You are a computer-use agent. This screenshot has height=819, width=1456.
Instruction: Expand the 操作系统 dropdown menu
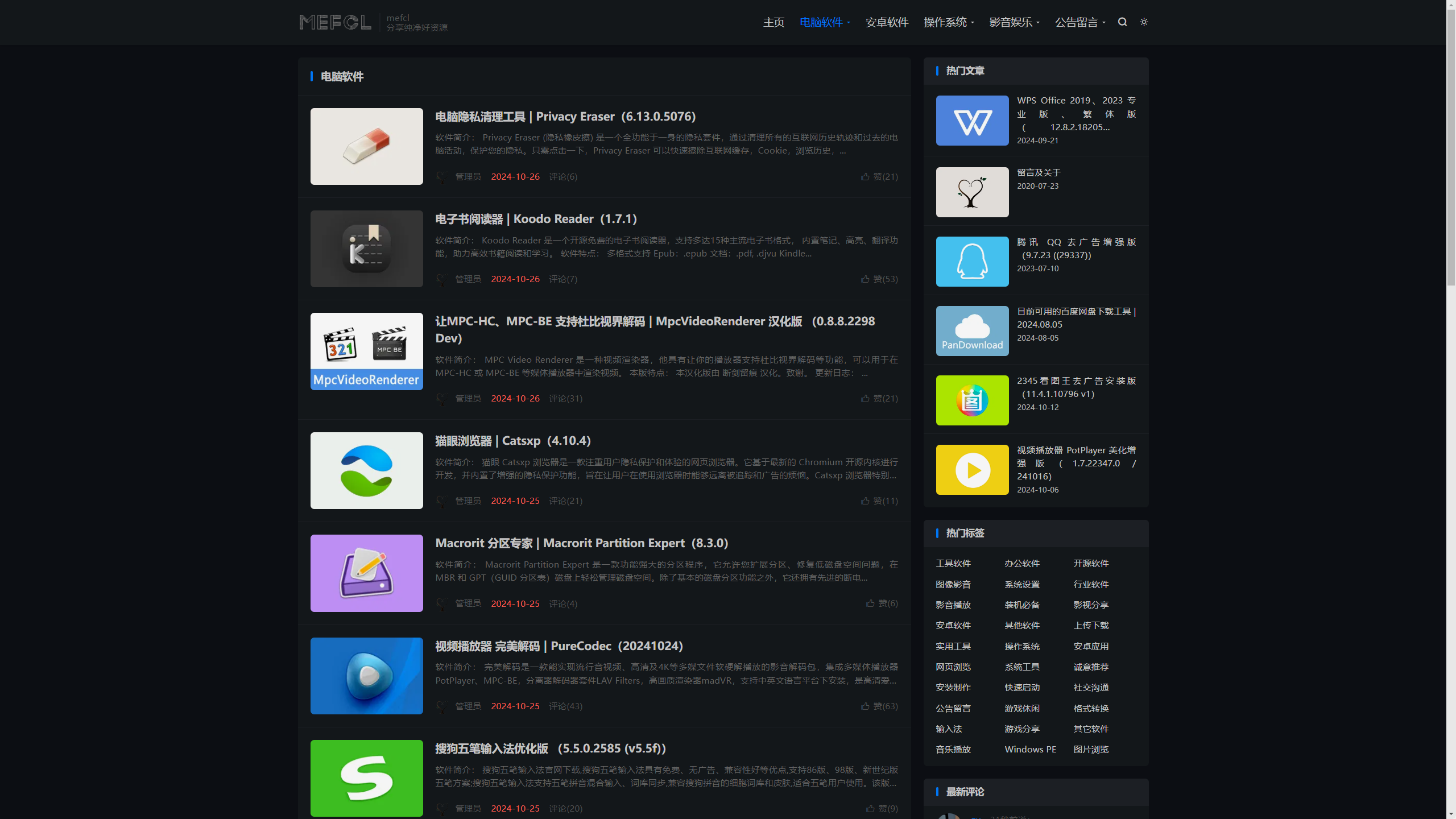pyautogui.click(x=949, y=22)
